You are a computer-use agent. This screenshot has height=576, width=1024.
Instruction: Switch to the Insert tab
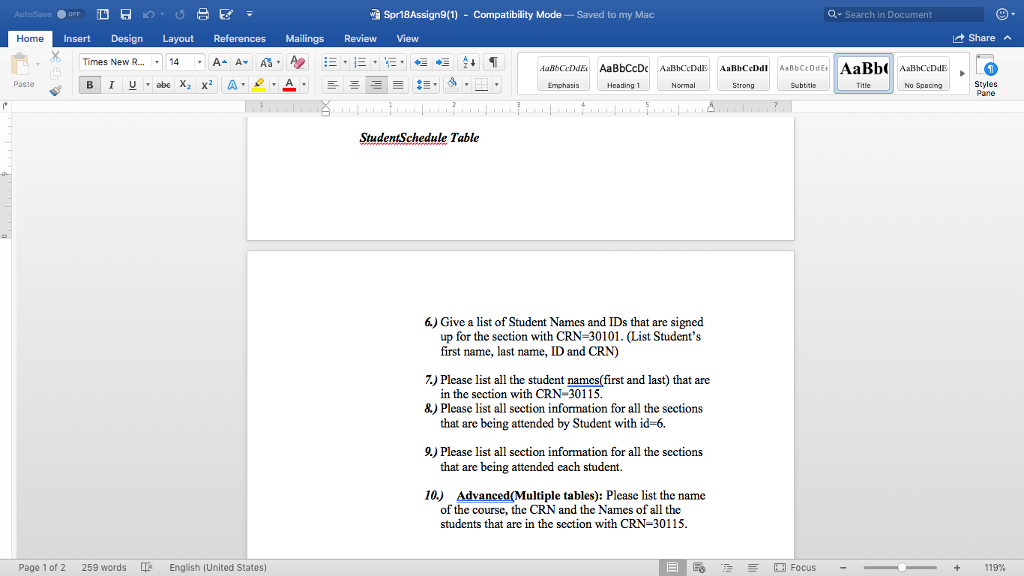click(77, 39)
